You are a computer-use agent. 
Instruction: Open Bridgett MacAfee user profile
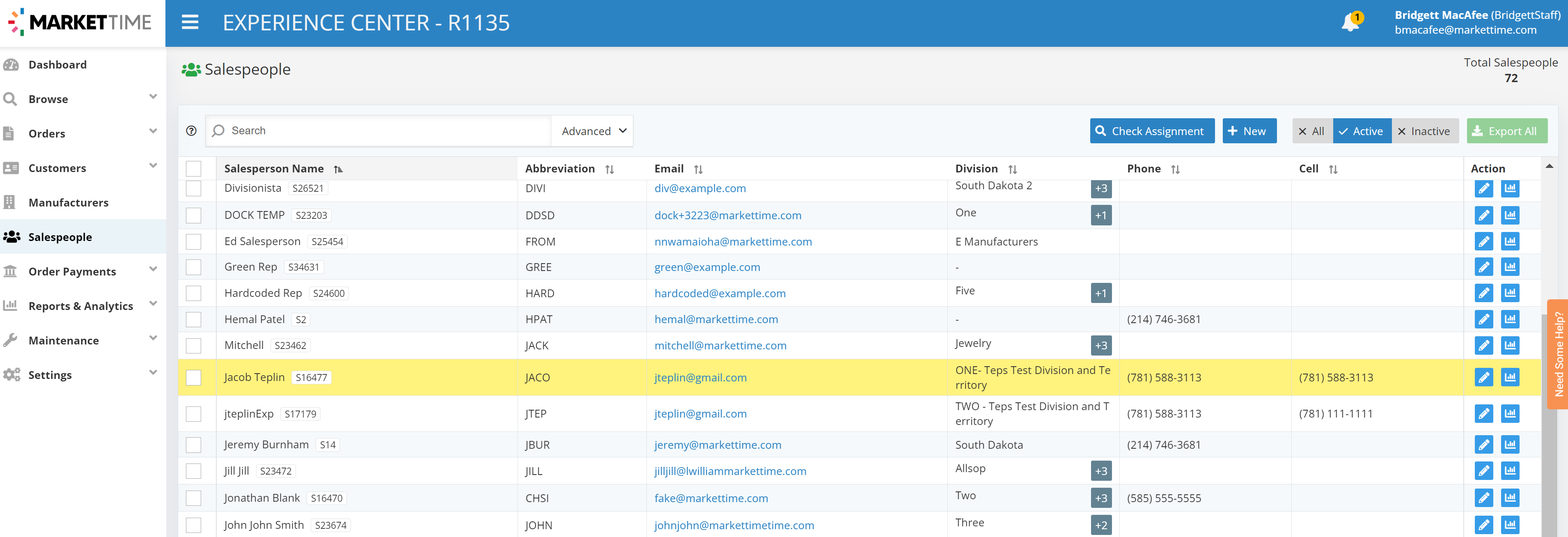tap(1477, 23)
